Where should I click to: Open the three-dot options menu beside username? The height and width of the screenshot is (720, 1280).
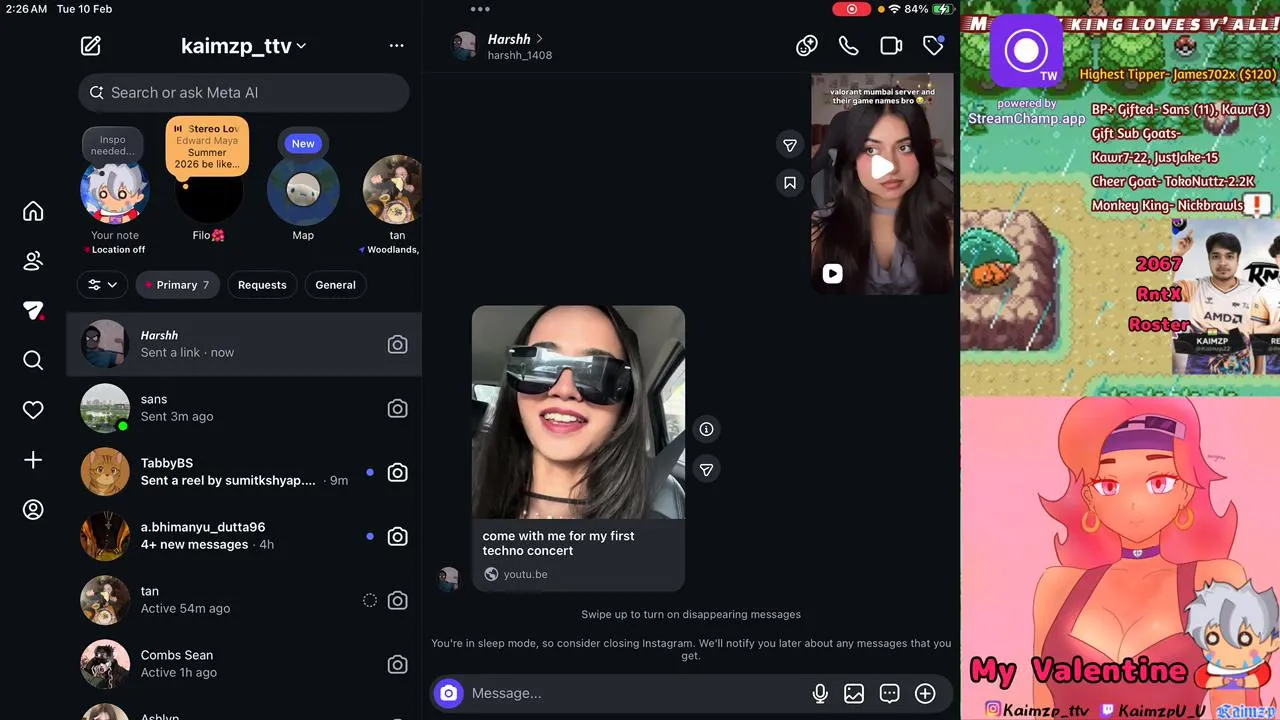tap(397, 45)
